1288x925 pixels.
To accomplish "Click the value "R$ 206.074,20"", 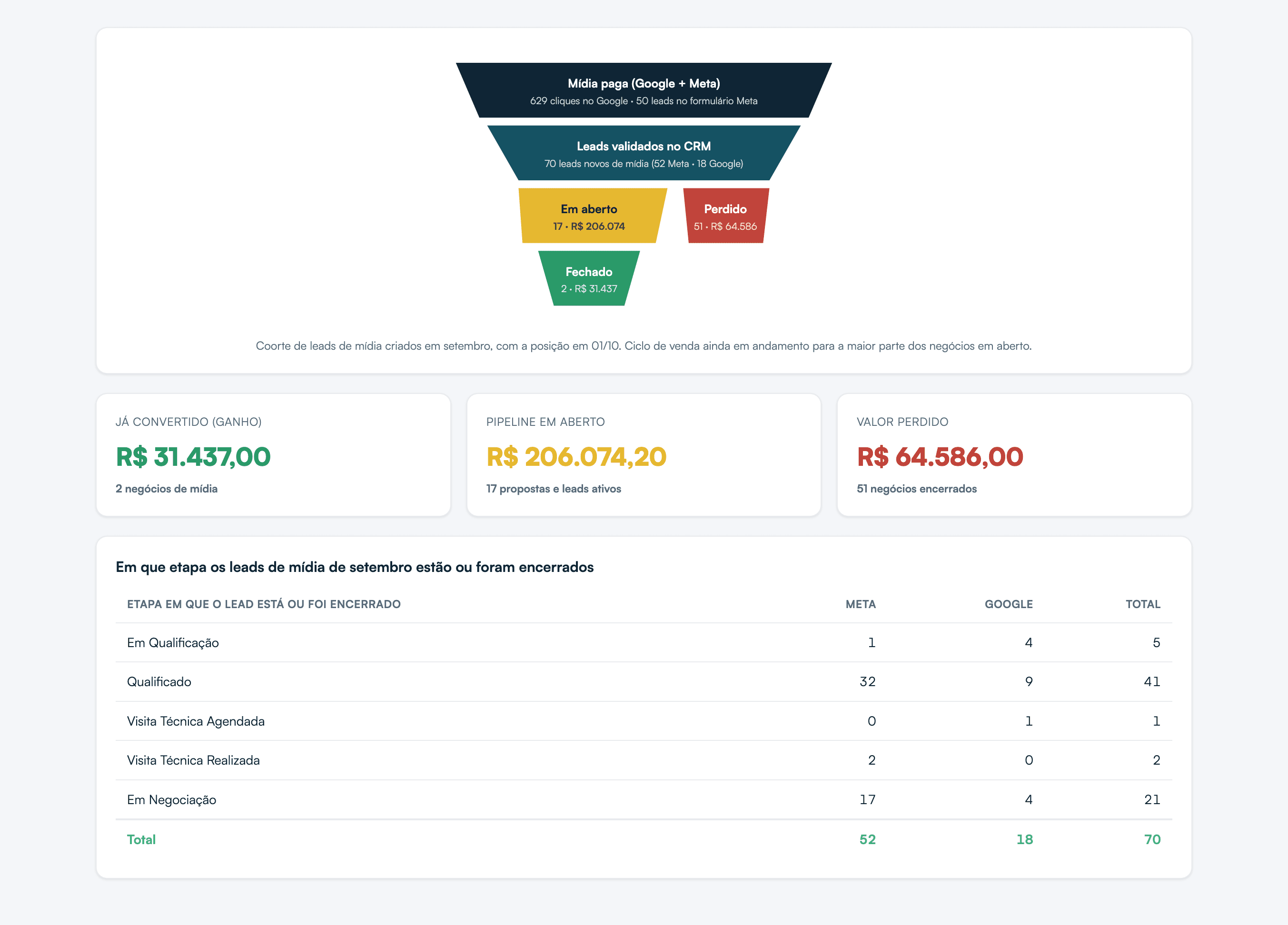I will pyautogui.click(x=576, y=457).
